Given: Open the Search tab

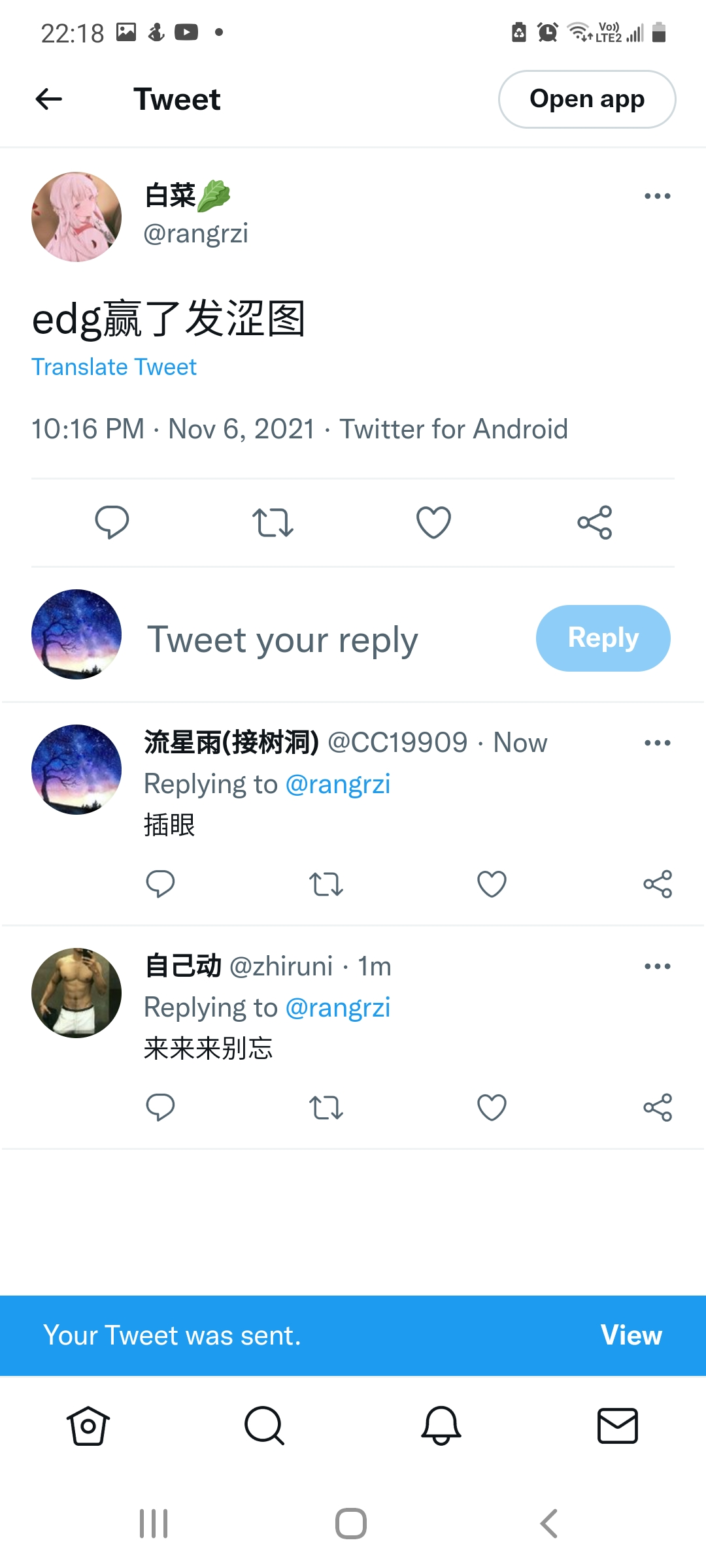Looking at the screenshot, I should (x=264, y=1426).
